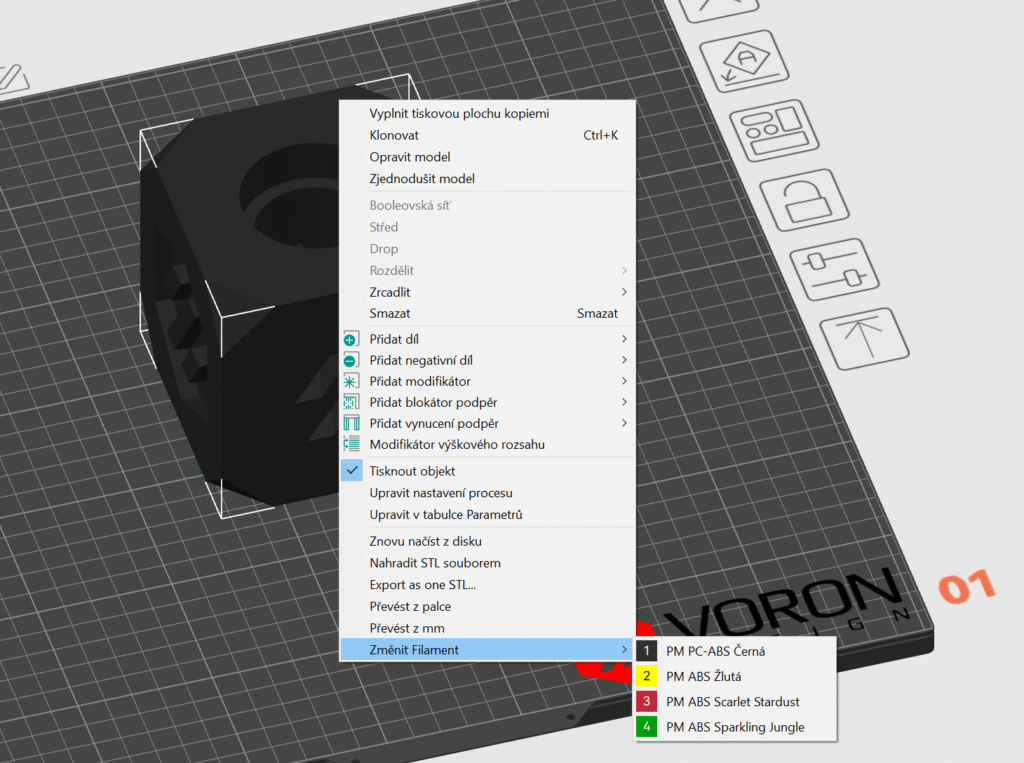
Task: Expand the Zrcadlit submenu arrow
Action: tap(624, 292)
